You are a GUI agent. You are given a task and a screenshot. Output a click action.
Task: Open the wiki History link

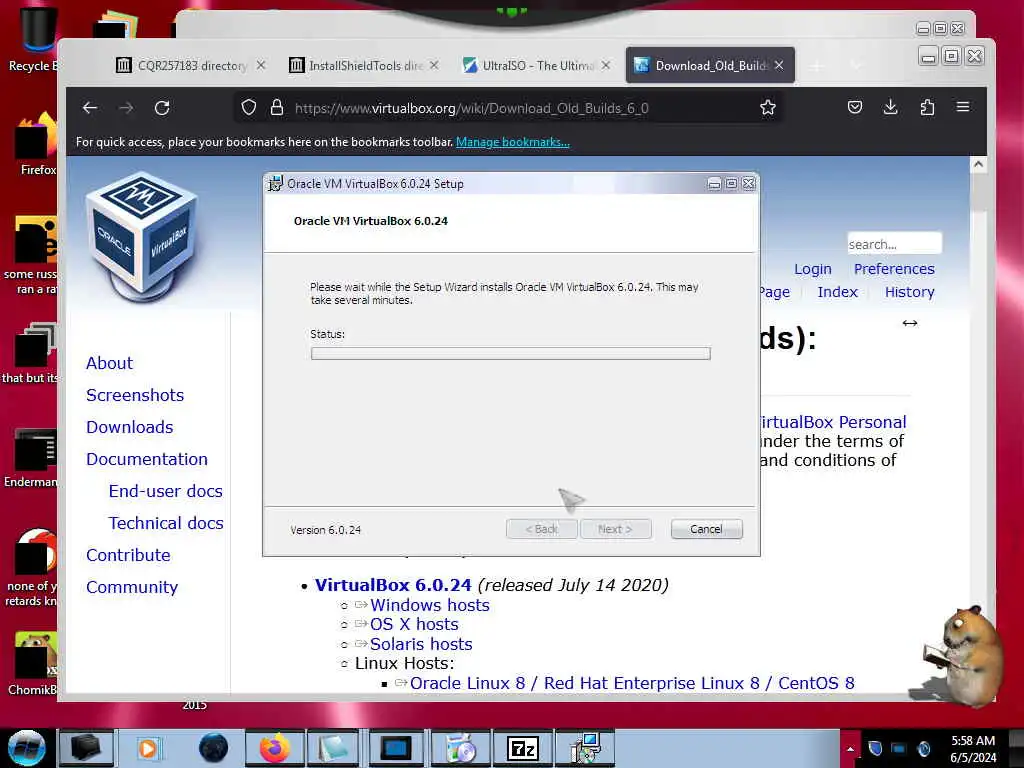[x=909, y=292]
